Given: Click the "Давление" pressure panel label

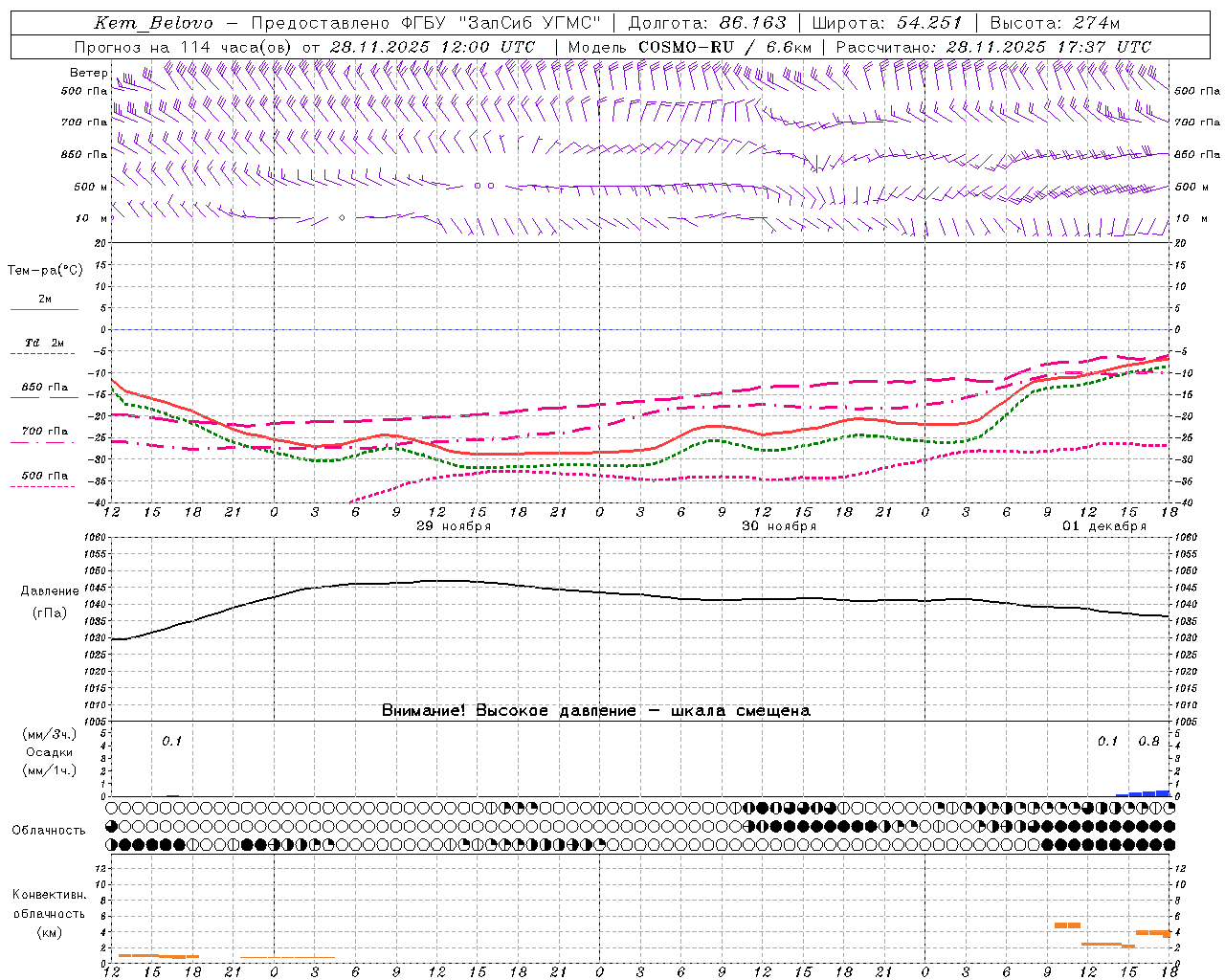Looking at the screenshot, I should tap(49, 591).
